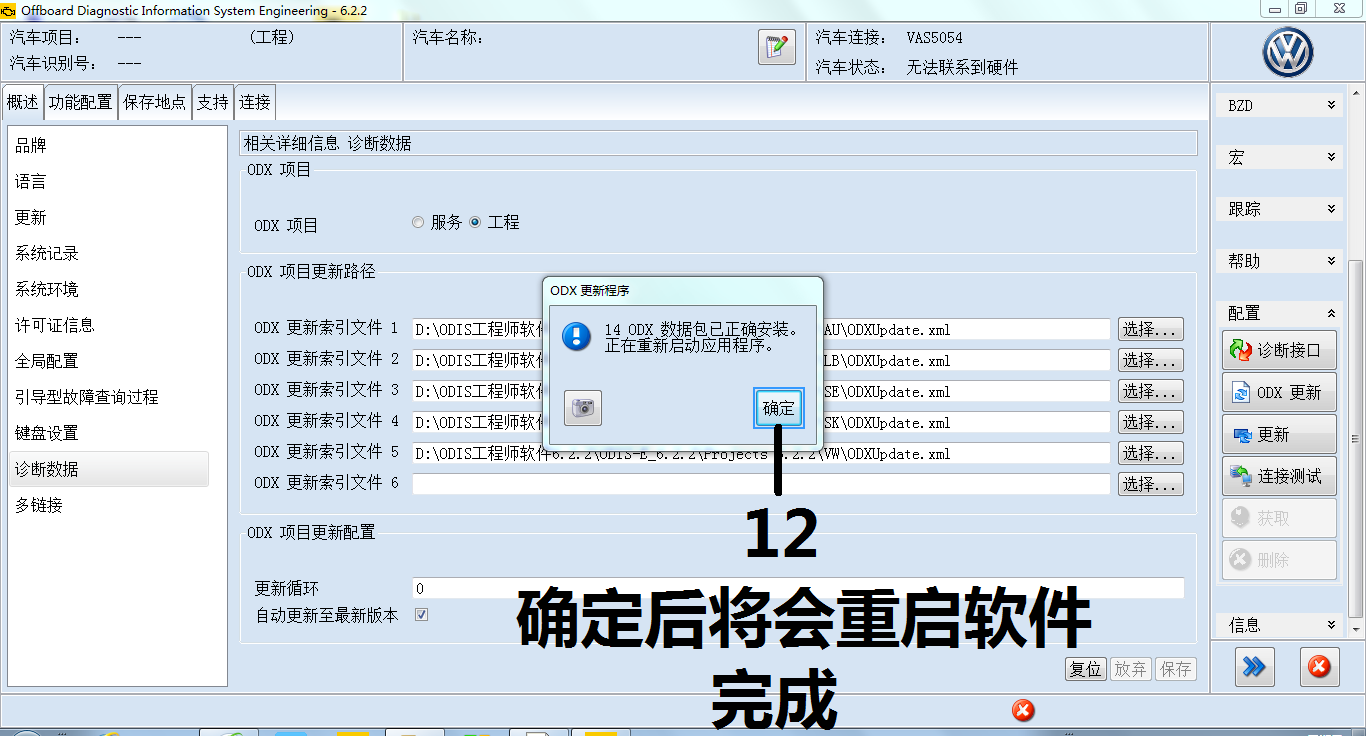Viewport: 1366px width, 736px height.
Task: Click 选择... for index file 6
Action: [x=1151, y=484]
